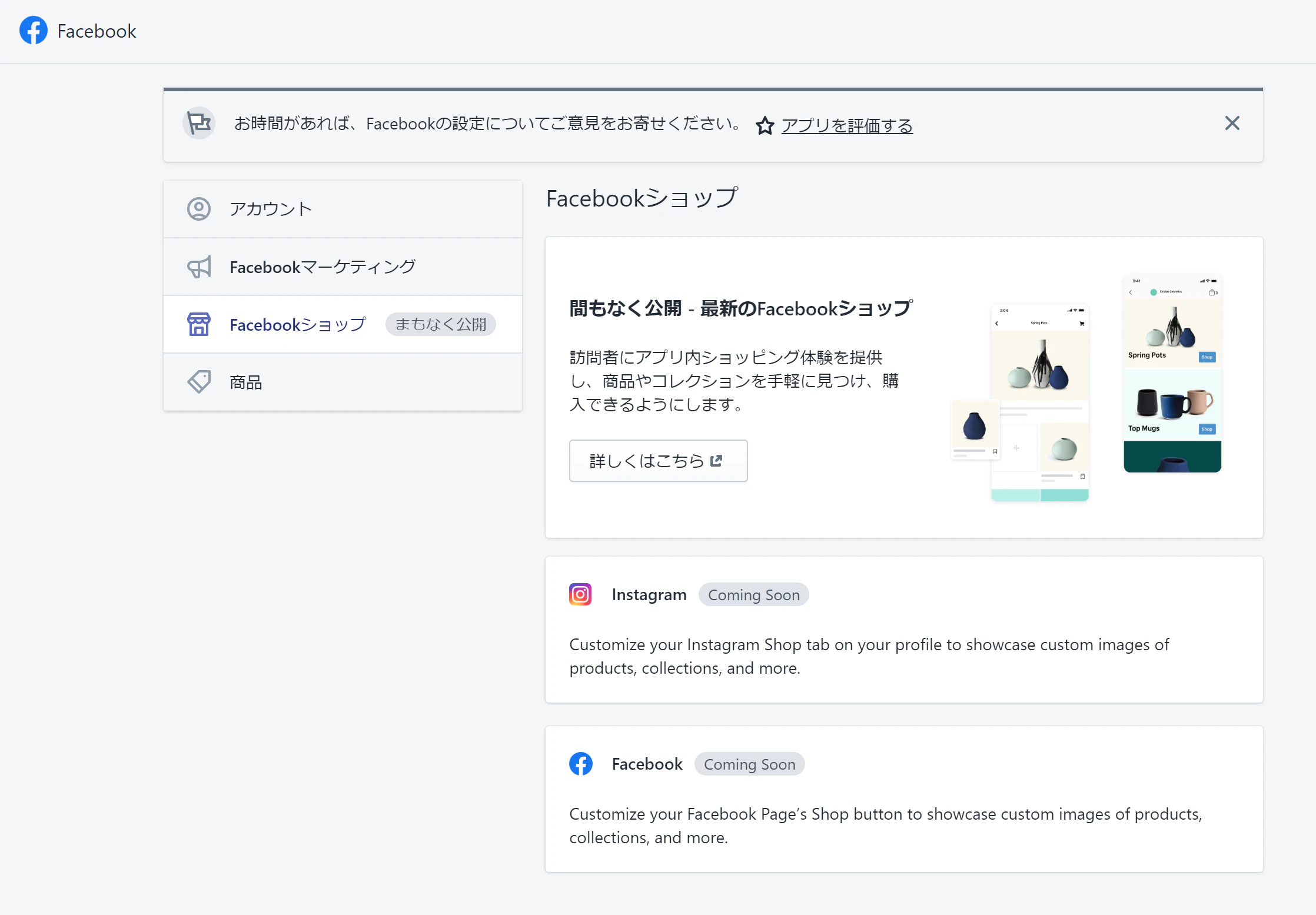
Task: Click the アプリを評価する link
Action: [x=847, y=125]
